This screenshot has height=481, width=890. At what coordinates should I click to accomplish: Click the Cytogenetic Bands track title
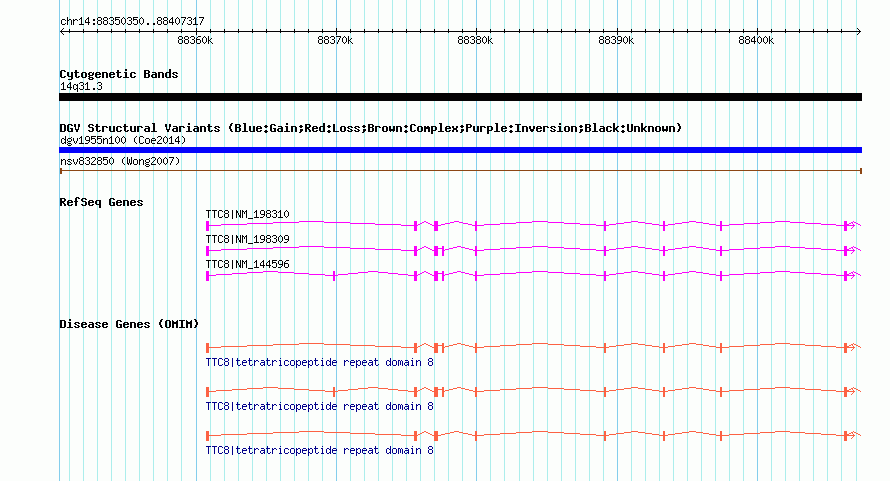119,74
